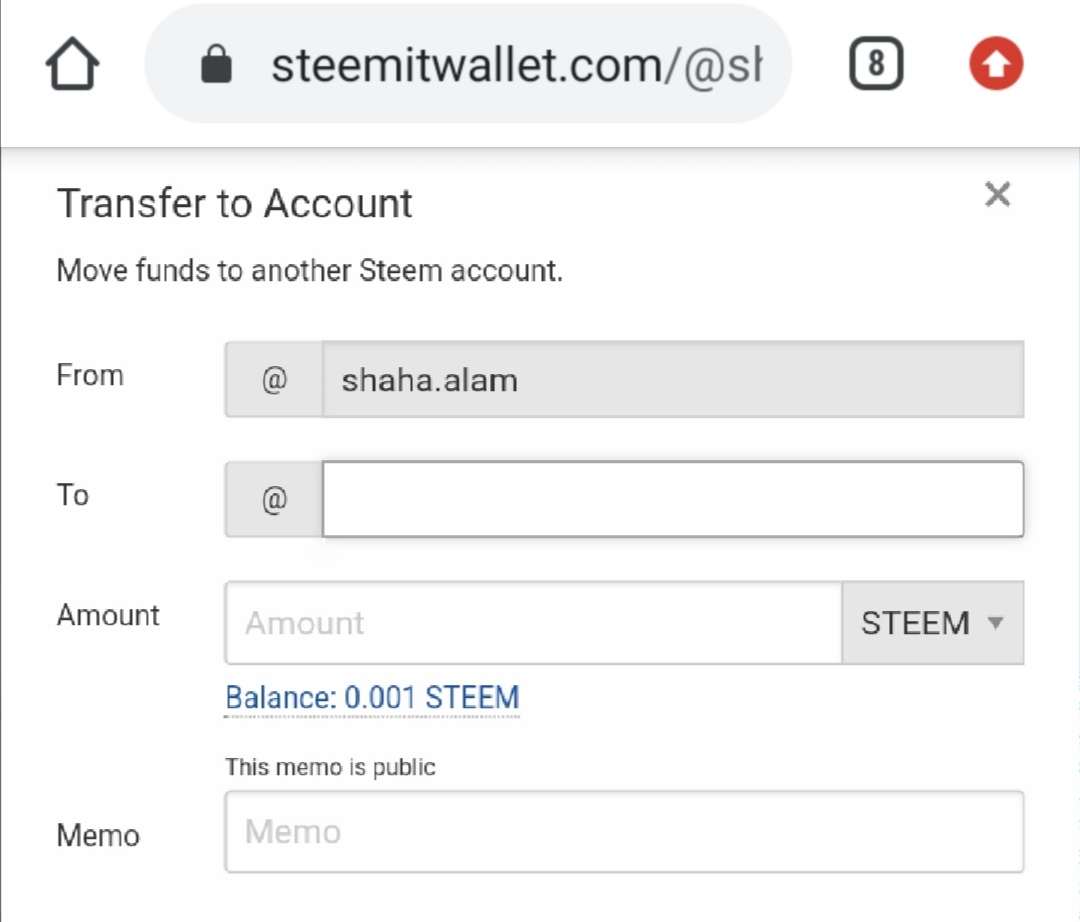This screenshot has height=922, width=1080.
Task: Click the Transfer to Account heading
Action: [x=235, y=203]
